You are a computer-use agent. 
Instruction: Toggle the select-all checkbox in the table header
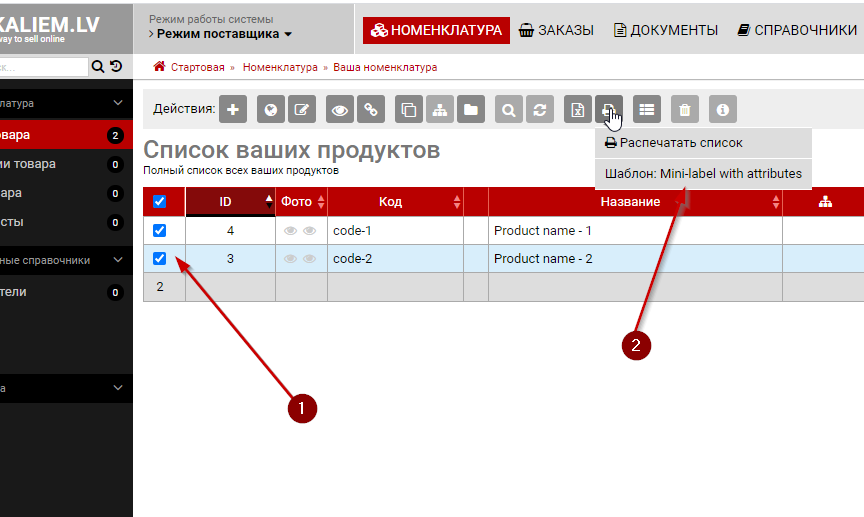pyautogui.click(x=160, y=202)
